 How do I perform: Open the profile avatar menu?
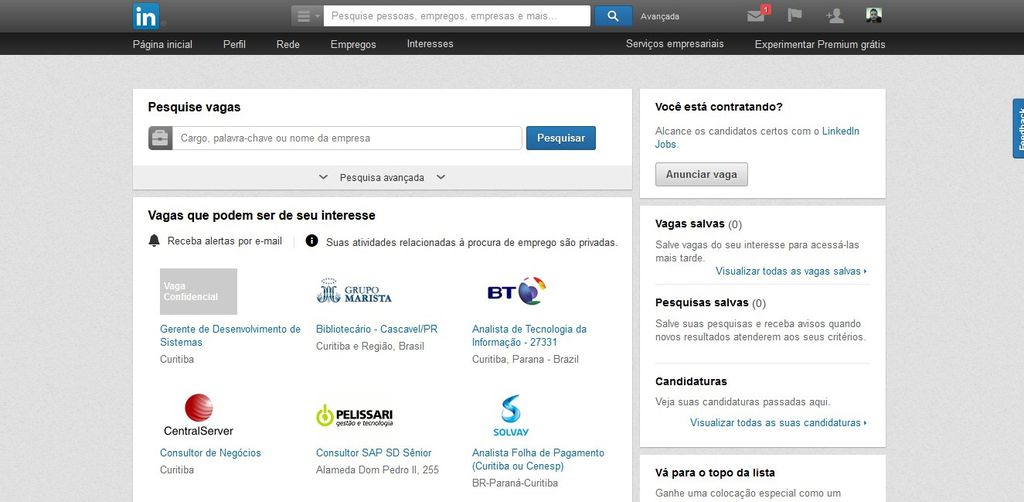tap(874, 15)
